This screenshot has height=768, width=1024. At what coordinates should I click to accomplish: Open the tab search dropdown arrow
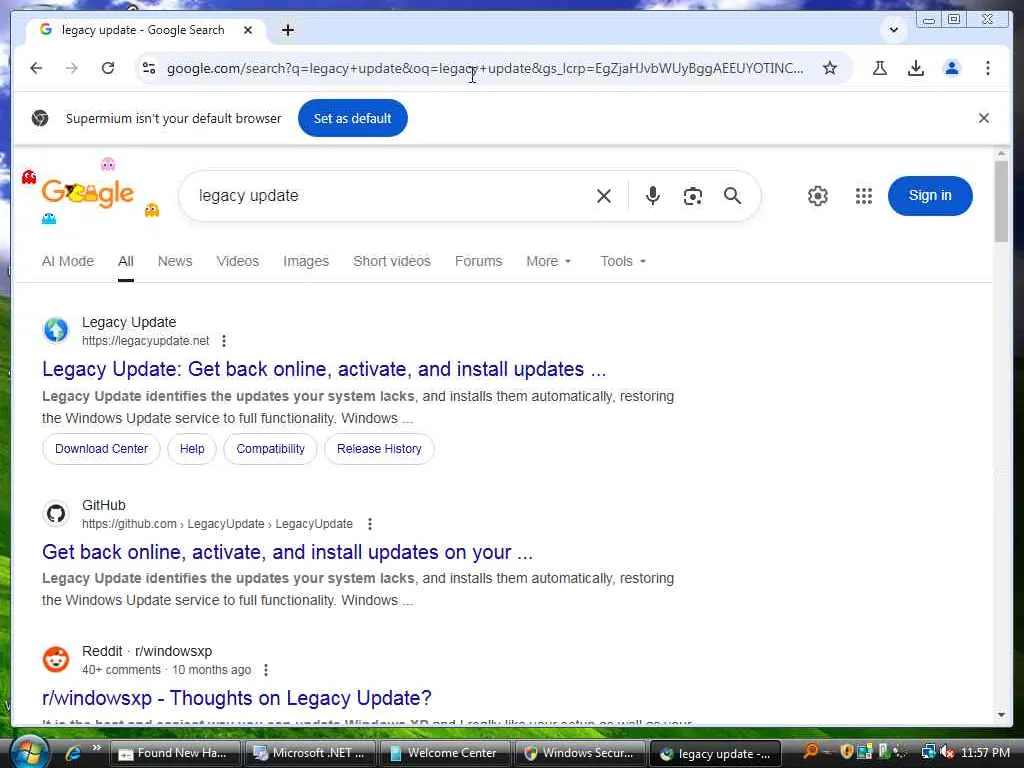pos(893,30)
